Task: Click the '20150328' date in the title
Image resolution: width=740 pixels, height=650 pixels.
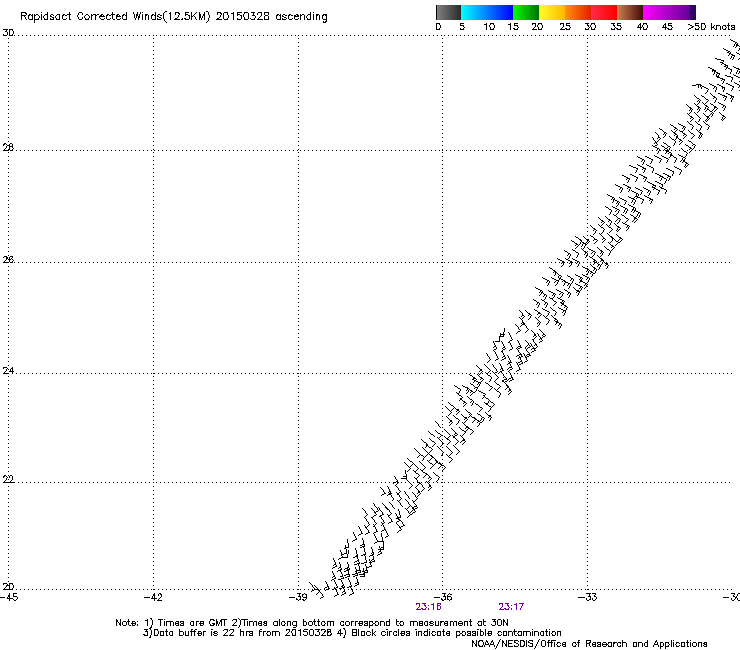Action: pyautogui.click(x=243, y=17)
